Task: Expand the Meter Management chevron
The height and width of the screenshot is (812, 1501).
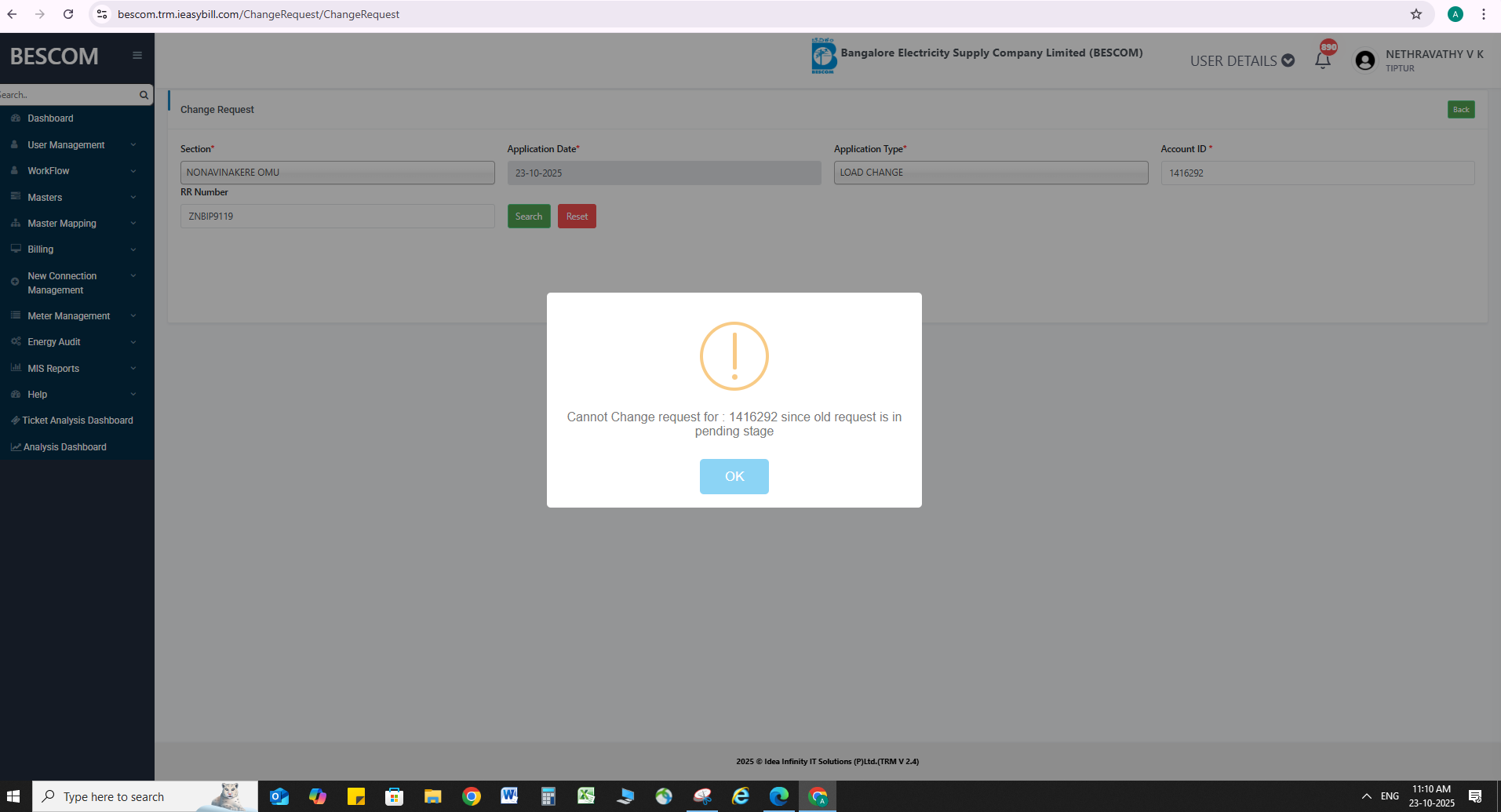Action: [x=133, y=316]
